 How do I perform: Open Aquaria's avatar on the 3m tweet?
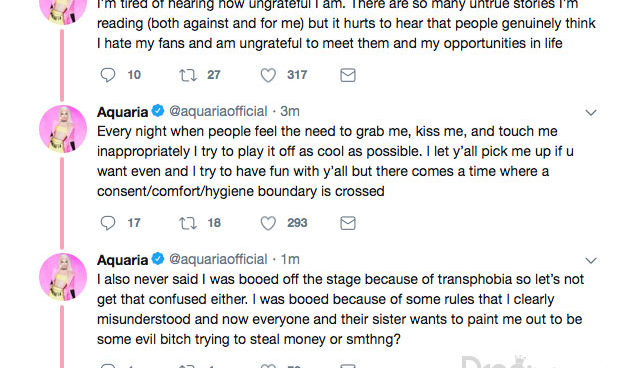click(x=63, y=129)
